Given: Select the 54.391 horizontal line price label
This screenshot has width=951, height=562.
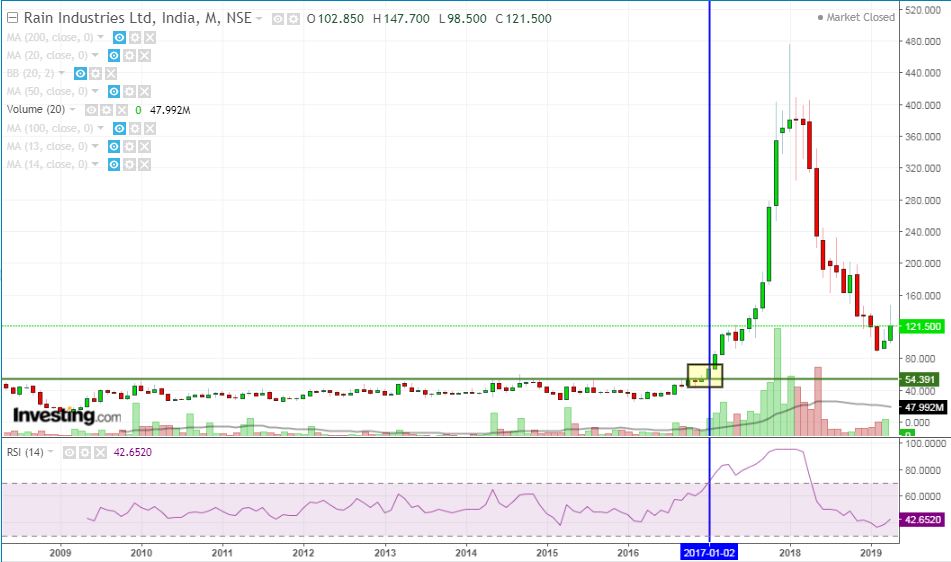Looking at the screenshot, I should click(x=919, y=380).
